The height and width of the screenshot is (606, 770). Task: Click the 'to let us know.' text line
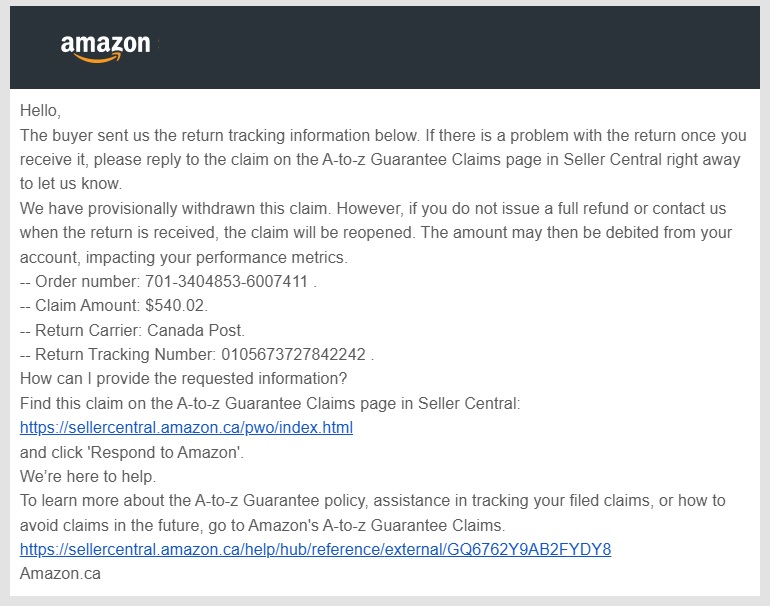click(71, 184)
